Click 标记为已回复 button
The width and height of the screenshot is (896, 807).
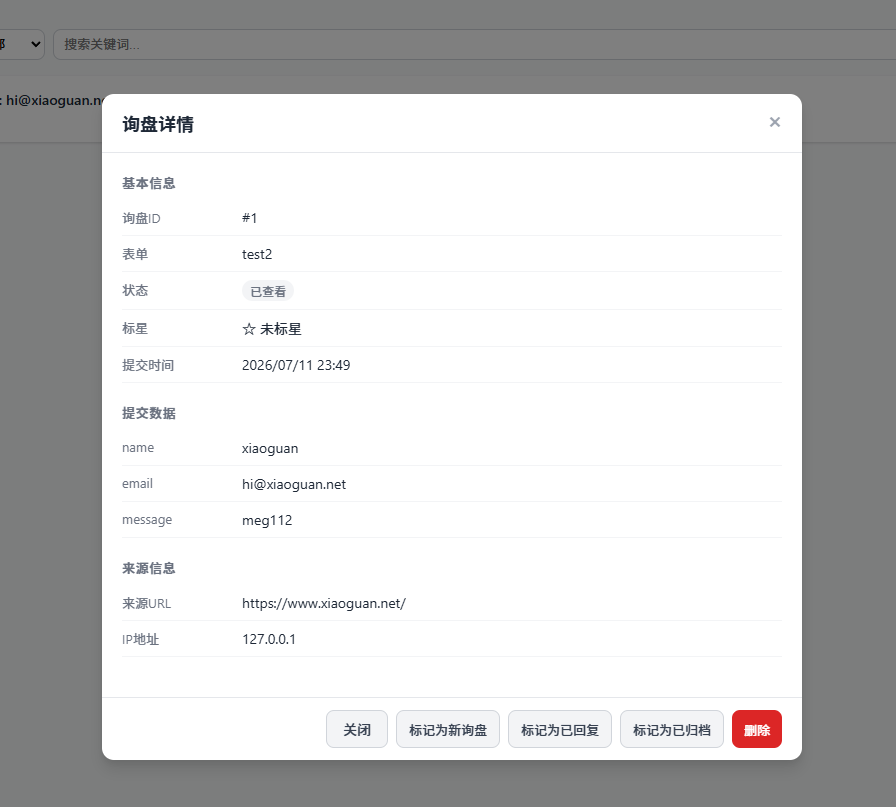559,729
